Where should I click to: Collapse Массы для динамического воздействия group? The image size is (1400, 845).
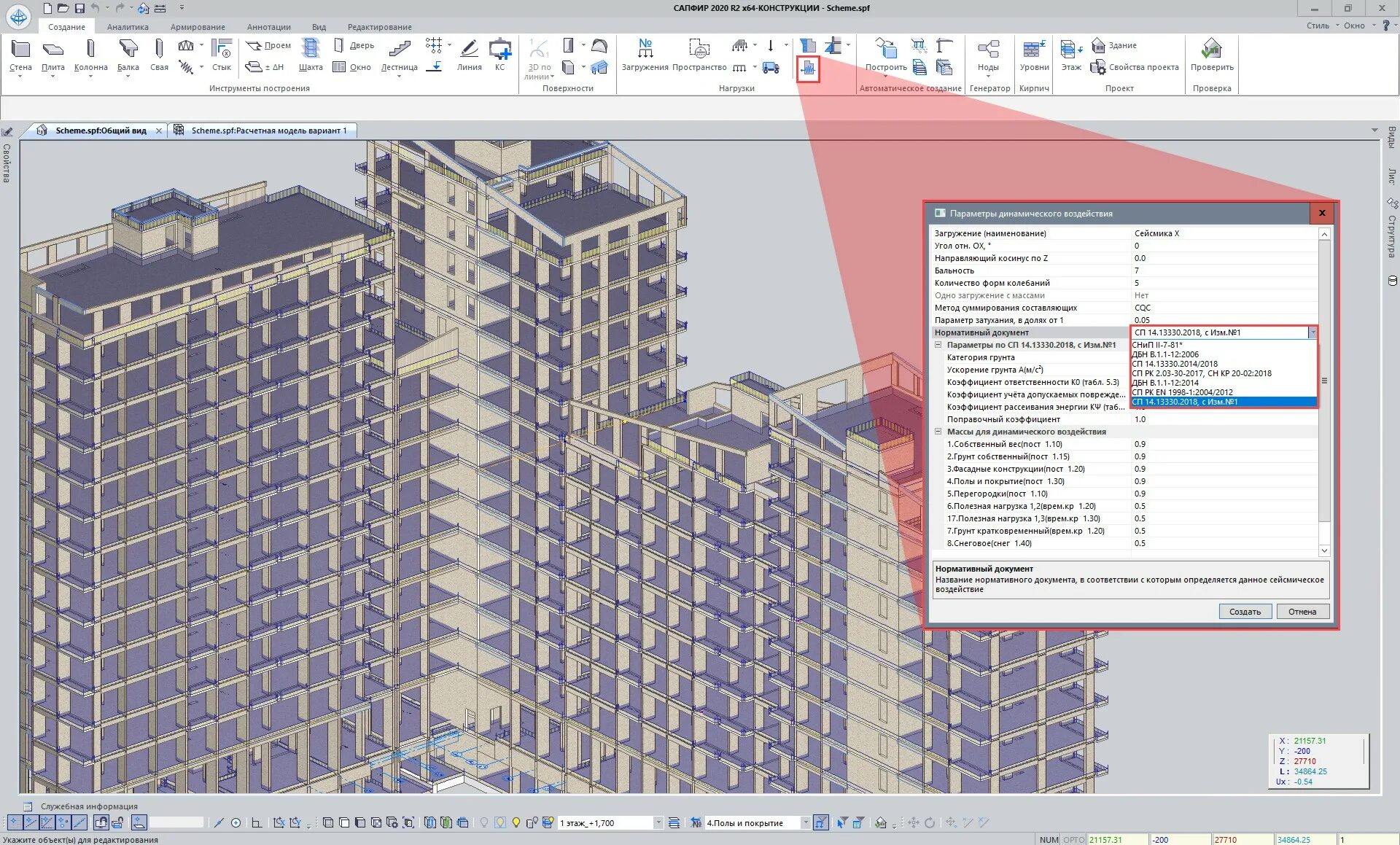[938, 432]
